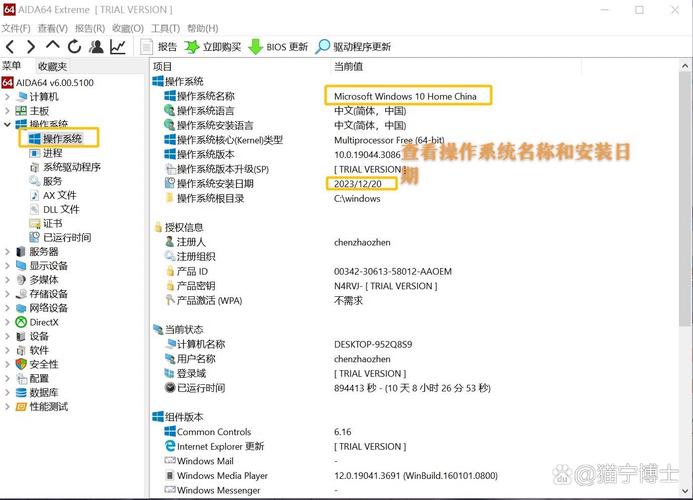Open the 工具(T) menu
Screen dimensions: 693x500
[x=165, y=29]
